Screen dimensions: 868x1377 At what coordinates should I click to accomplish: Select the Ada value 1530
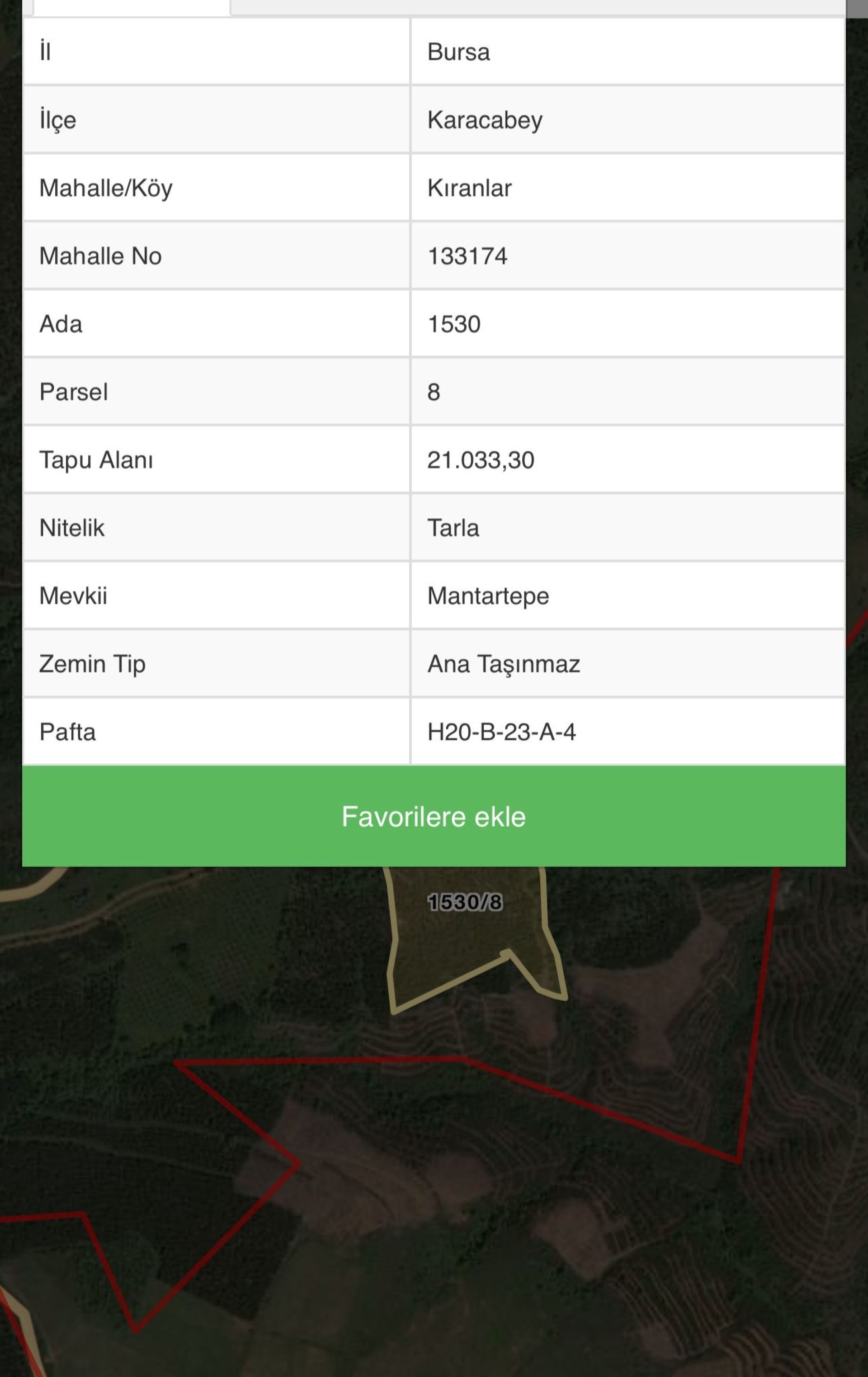pyautogui.click(x=453, y=324)
